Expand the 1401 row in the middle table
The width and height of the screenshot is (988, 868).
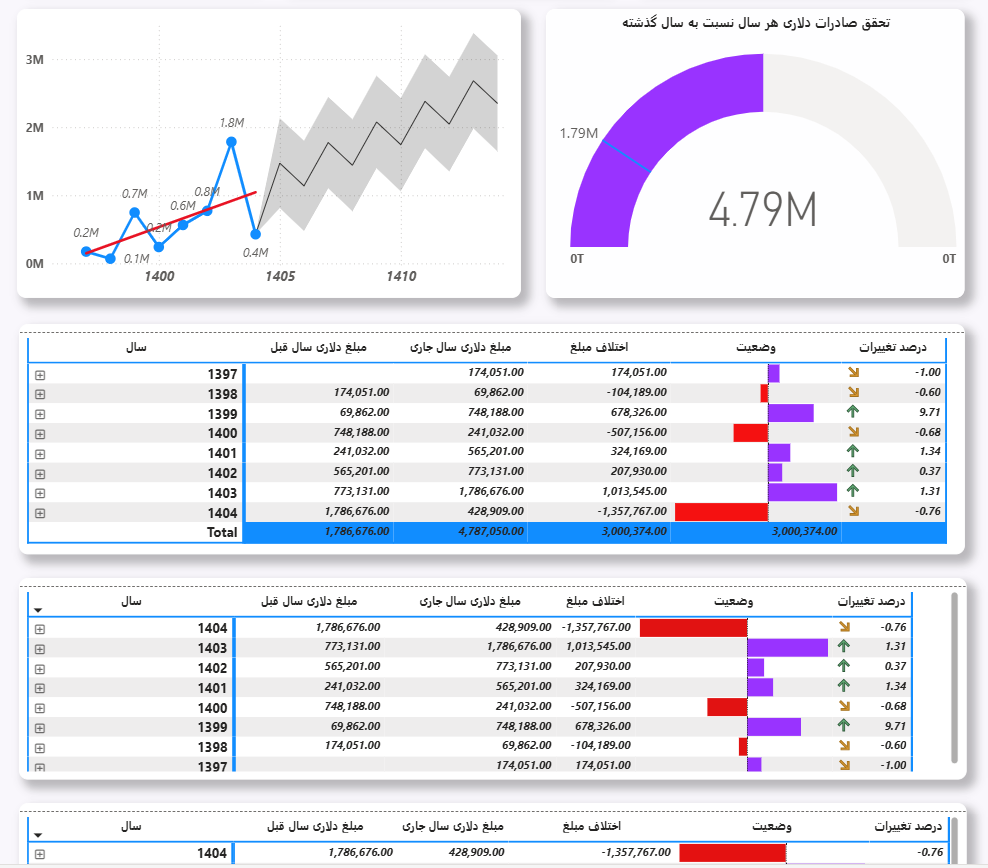40,688
